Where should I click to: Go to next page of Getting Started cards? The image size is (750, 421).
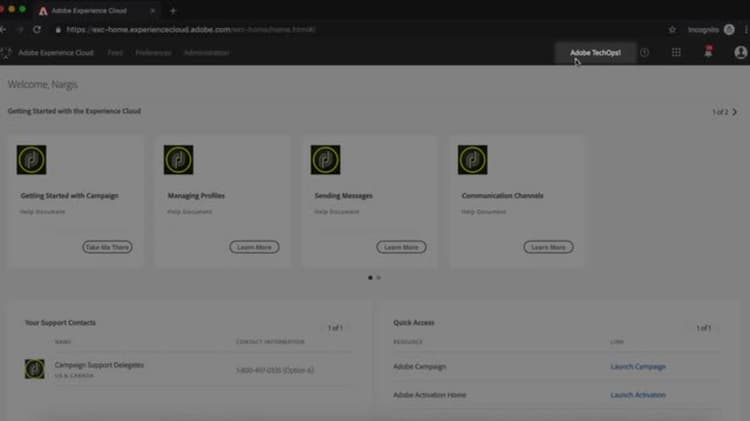(x=735, y=111)
